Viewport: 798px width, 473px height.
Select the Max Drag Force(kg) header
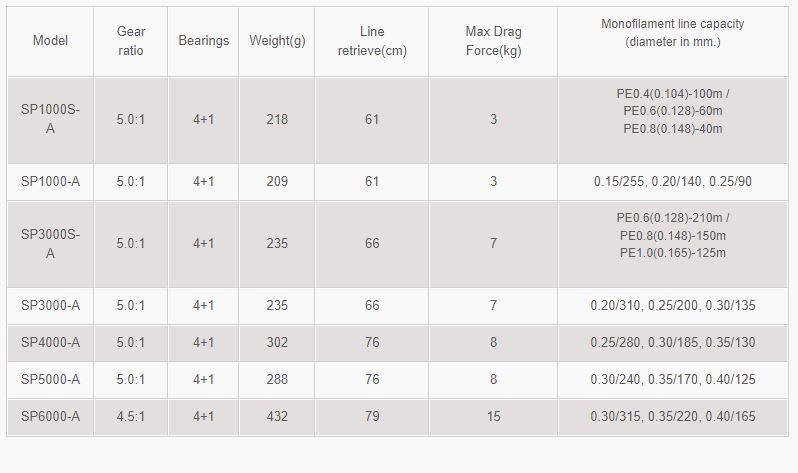[x=493, y=41]
